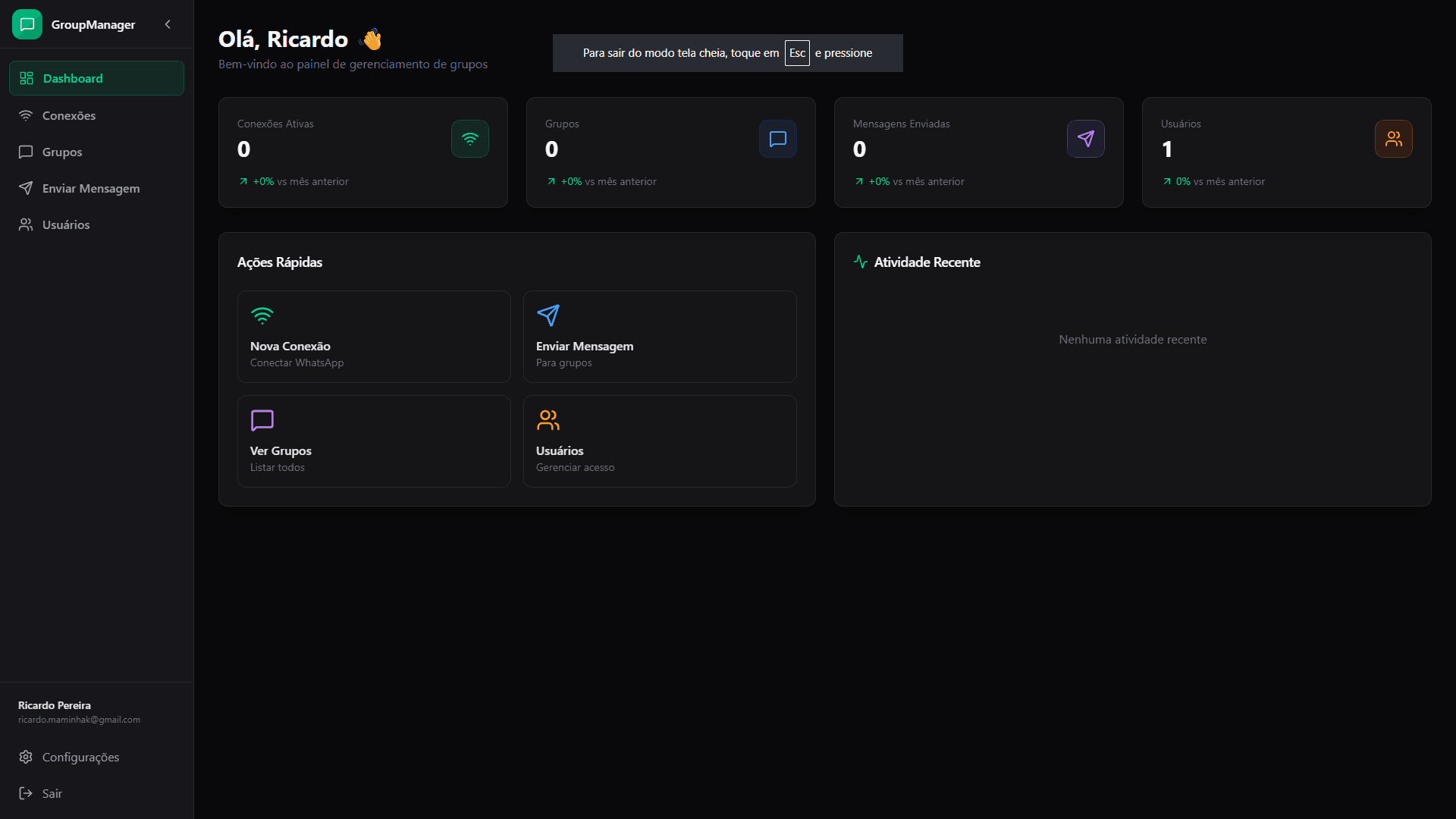Click the Conexões Ativas stat card label

point(275,124)
